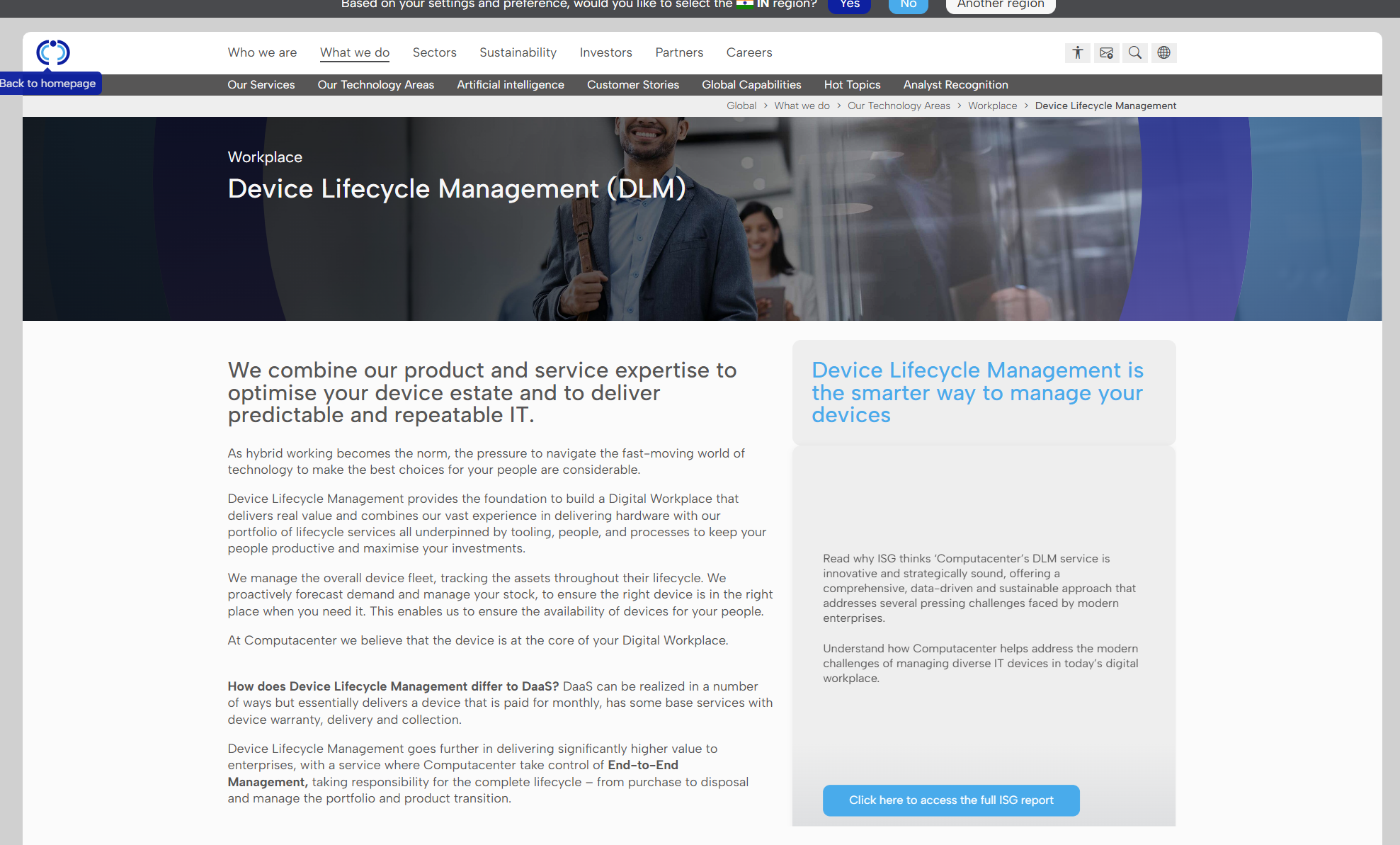
Task: Click the paragraph starting "Device Lifecycle Management provides the foundation"
Action: click(x=497, y=523)
